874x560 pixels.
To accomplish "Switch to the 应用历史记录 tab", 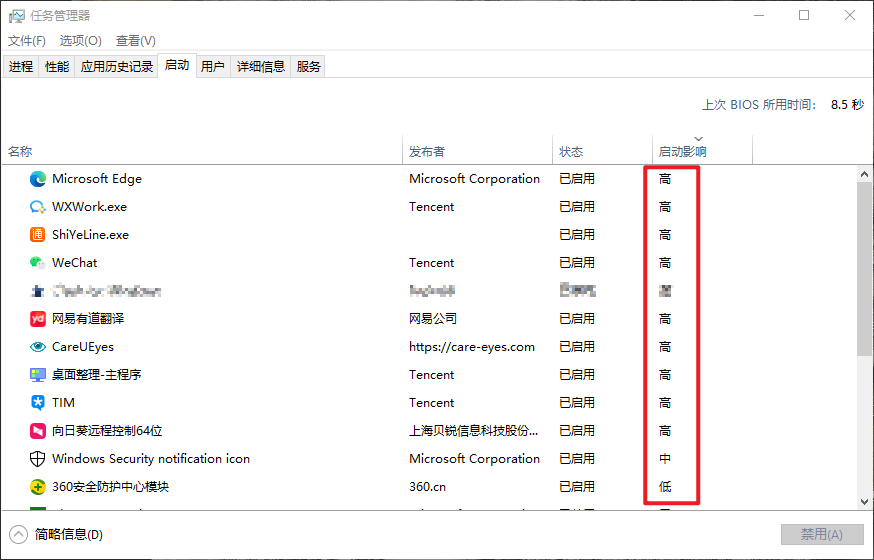I will 116,67.
